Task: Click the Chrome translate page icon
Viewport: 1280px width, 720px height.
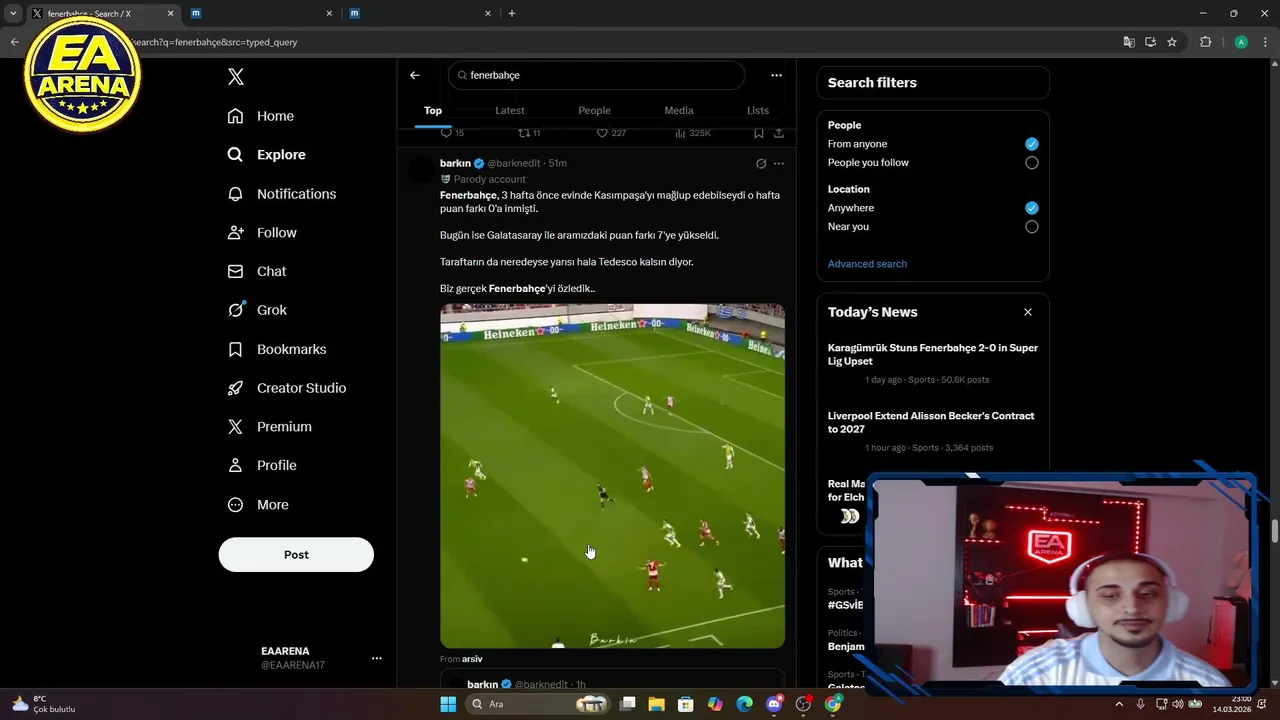Action: 1129,42
